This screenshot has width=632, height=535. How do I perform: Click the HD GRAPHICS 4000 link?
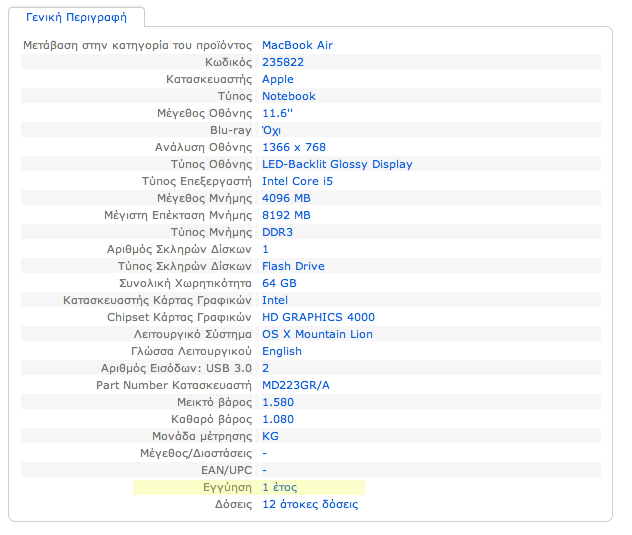click(318, 317)
